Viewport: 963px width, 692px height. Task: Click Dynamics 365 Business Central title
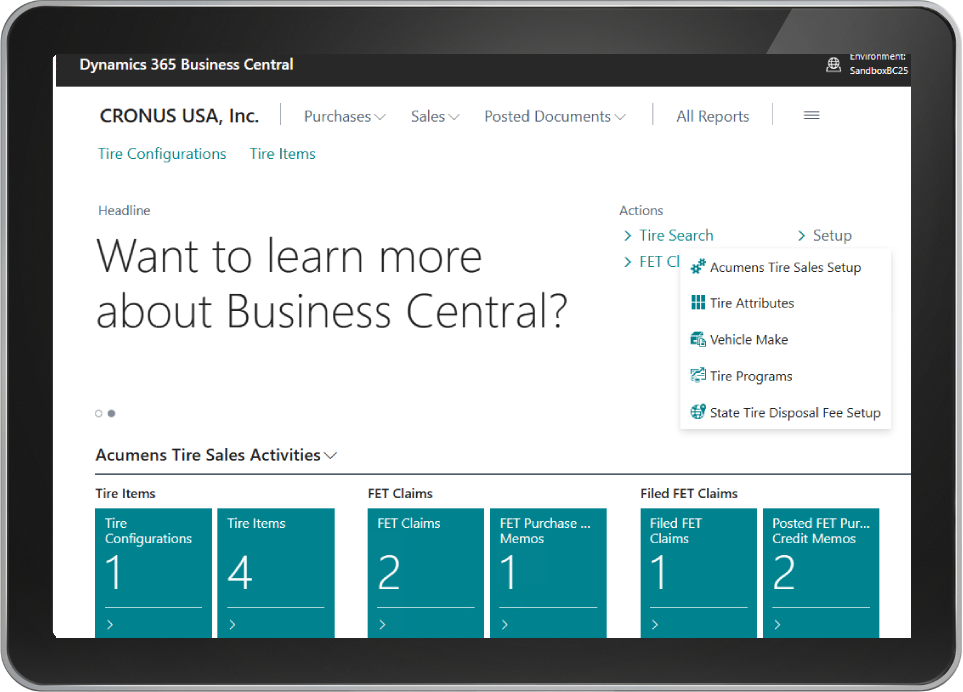186,64
